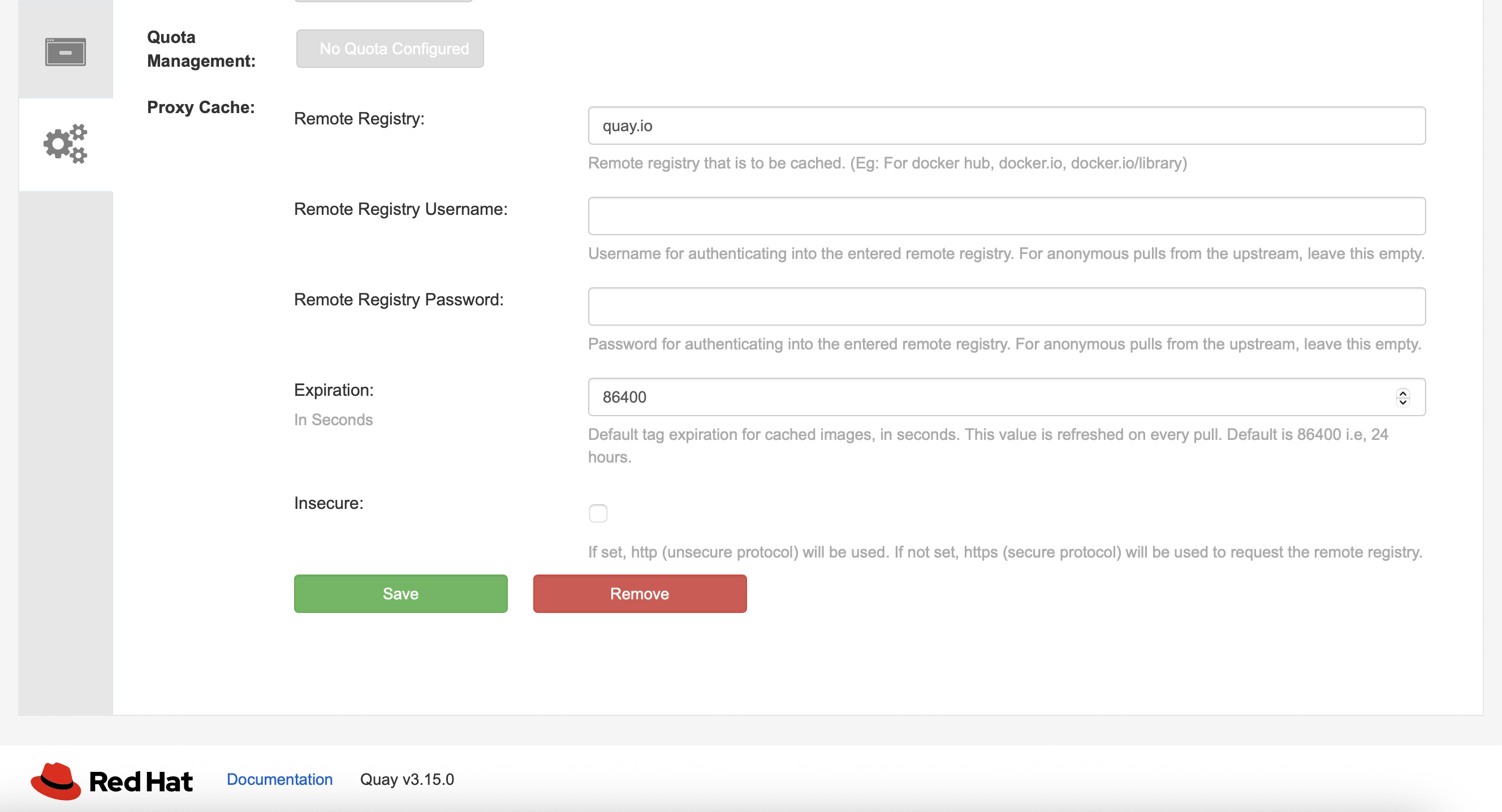
Task: Click the Remote Registry Password input field
Action: coord(1007,306)
